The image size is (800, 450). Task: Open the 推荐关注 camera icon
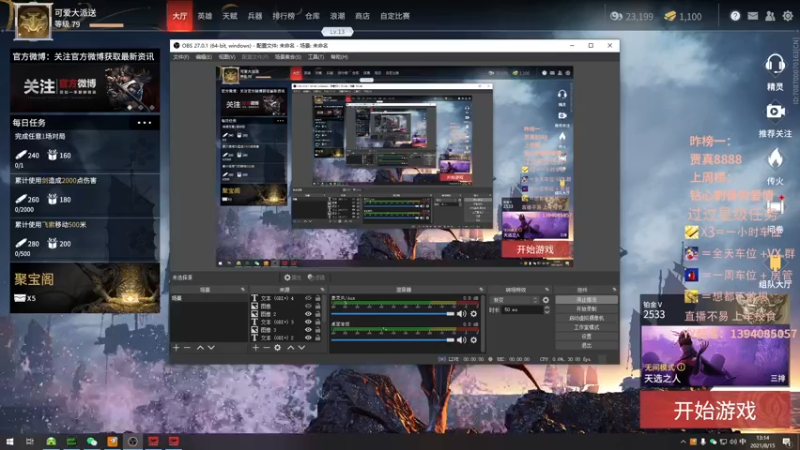tap(775, 111)
